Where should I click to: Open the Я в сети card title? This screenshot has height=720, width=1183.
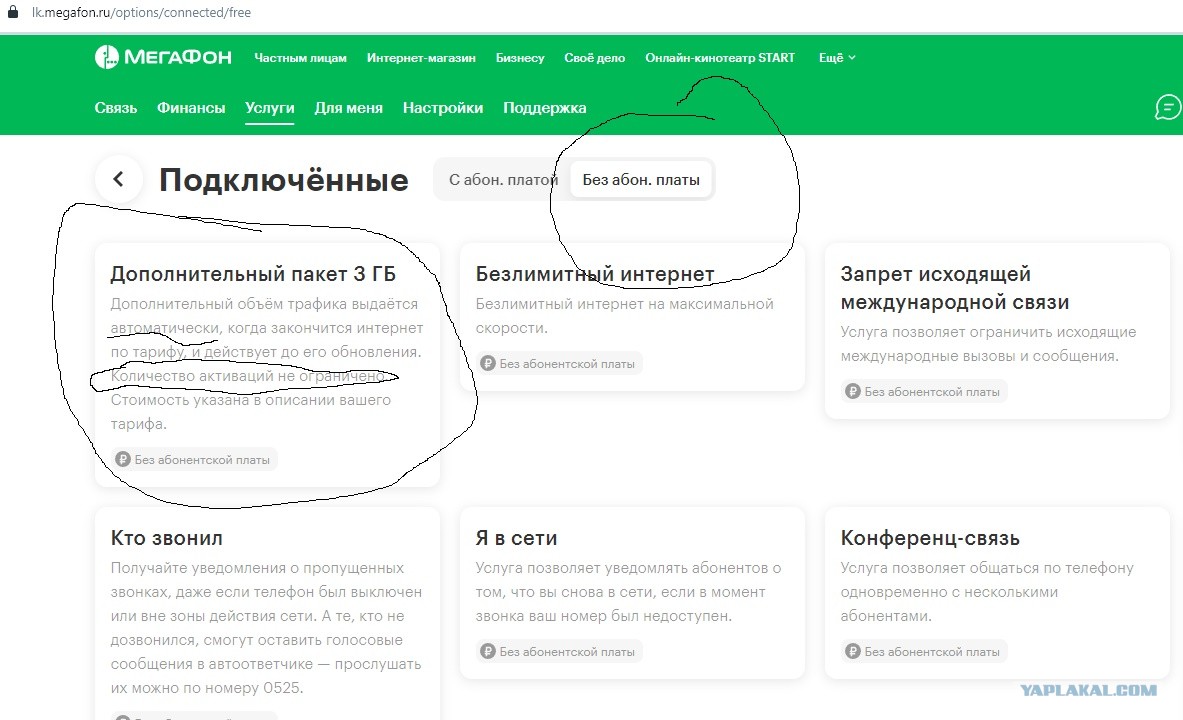pos(516,538)
